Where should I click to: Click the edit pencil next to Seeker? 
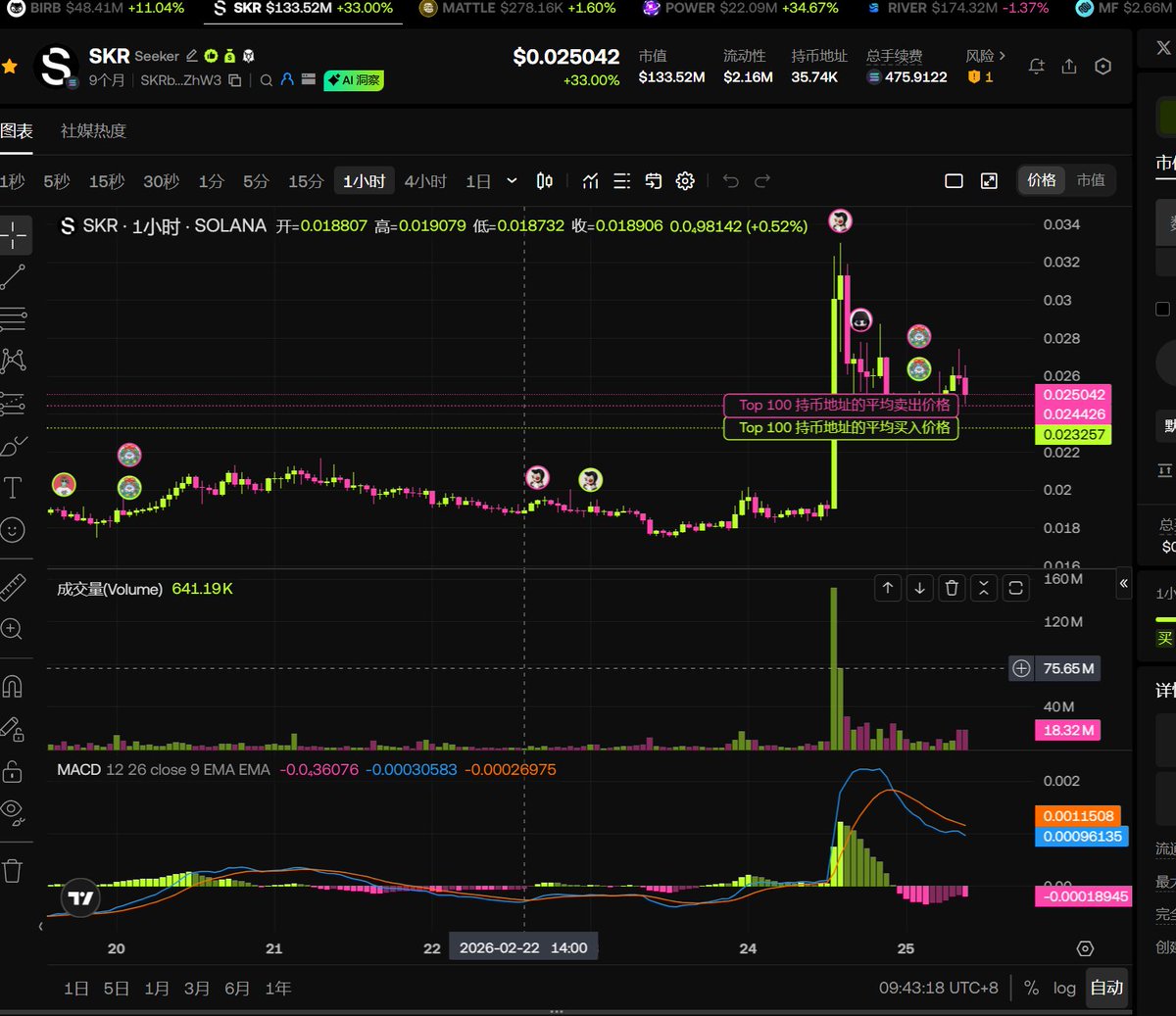192,56
